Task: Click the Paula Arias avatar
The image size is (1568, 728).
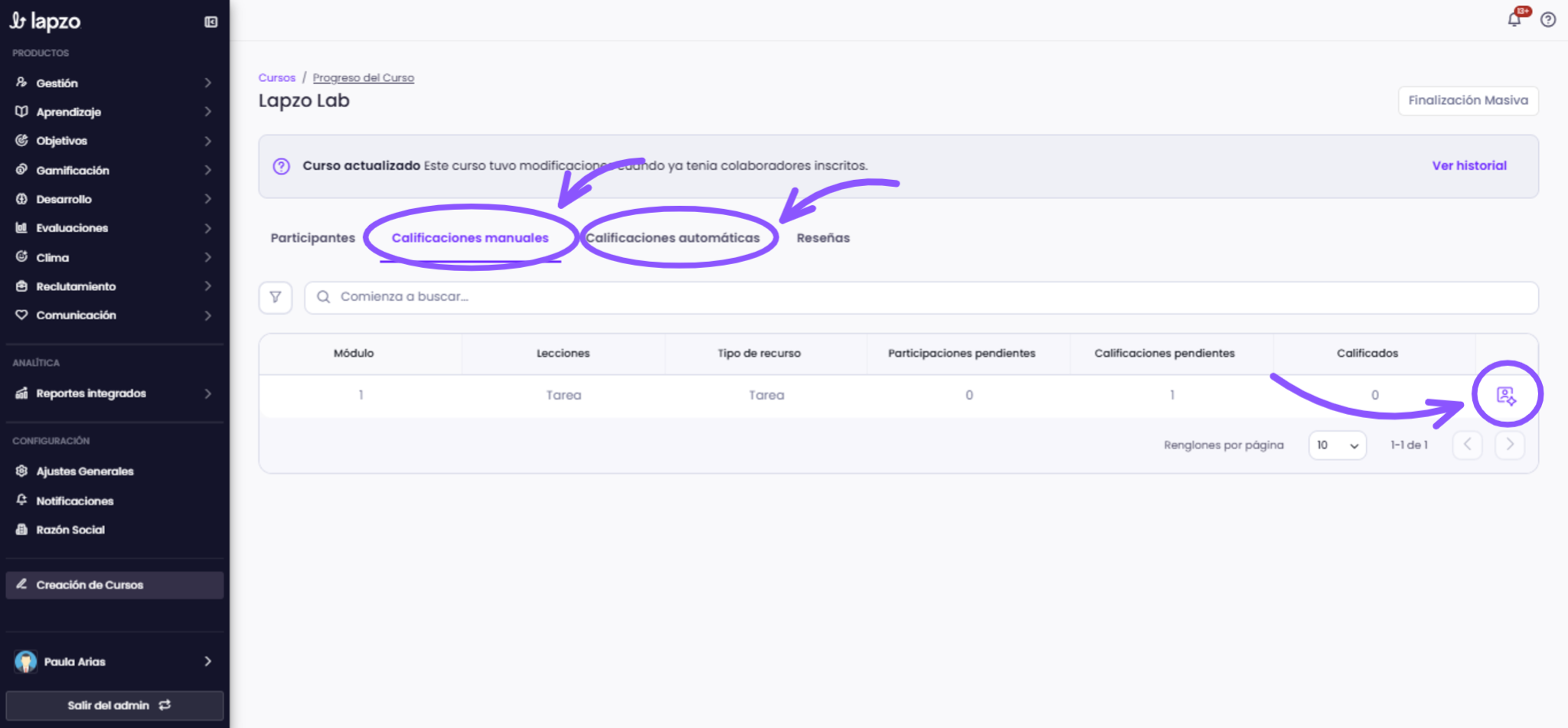Action: point(25,661)
